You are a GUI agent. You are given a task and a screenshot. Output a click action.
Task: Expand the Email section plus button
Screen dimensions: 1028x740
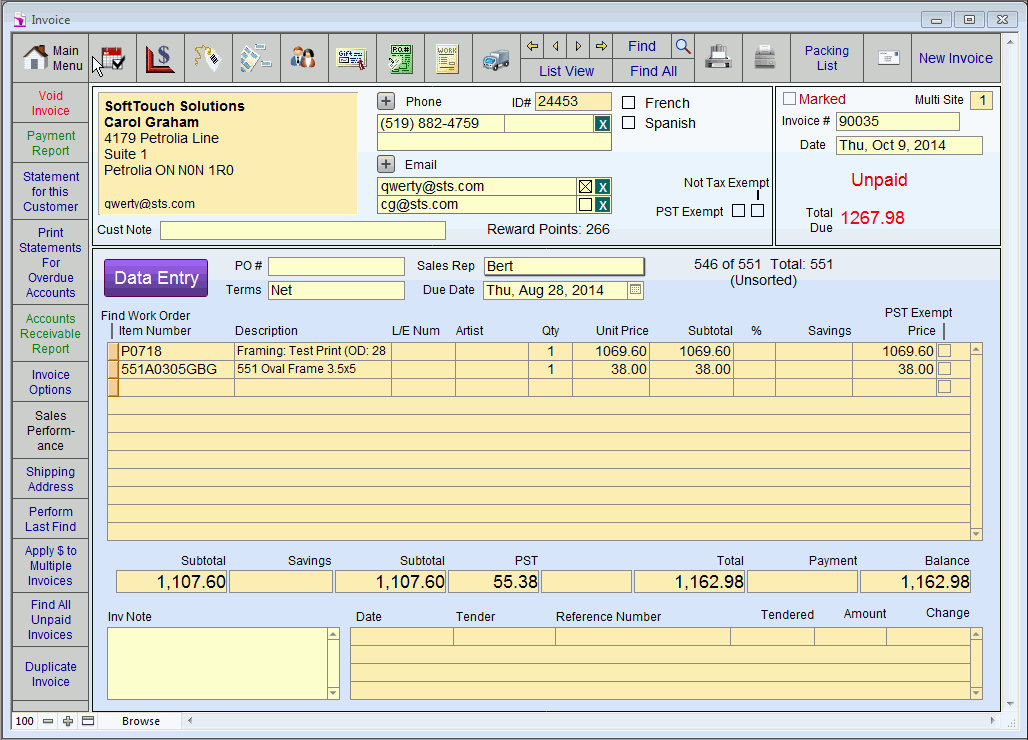click(386, 164)
